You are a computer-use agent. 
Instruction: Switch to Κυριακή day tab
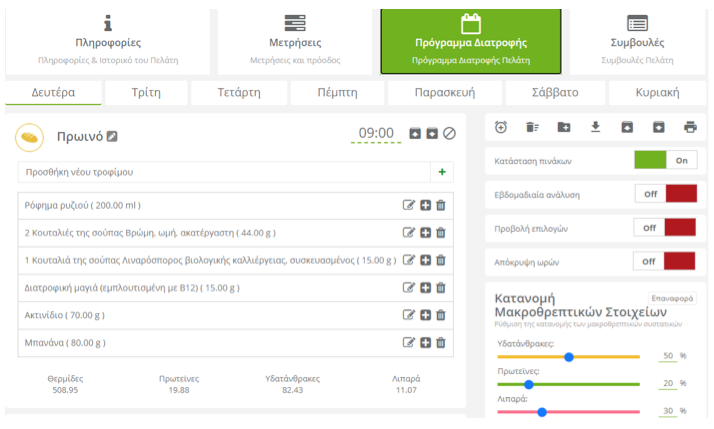pos(657,92)
